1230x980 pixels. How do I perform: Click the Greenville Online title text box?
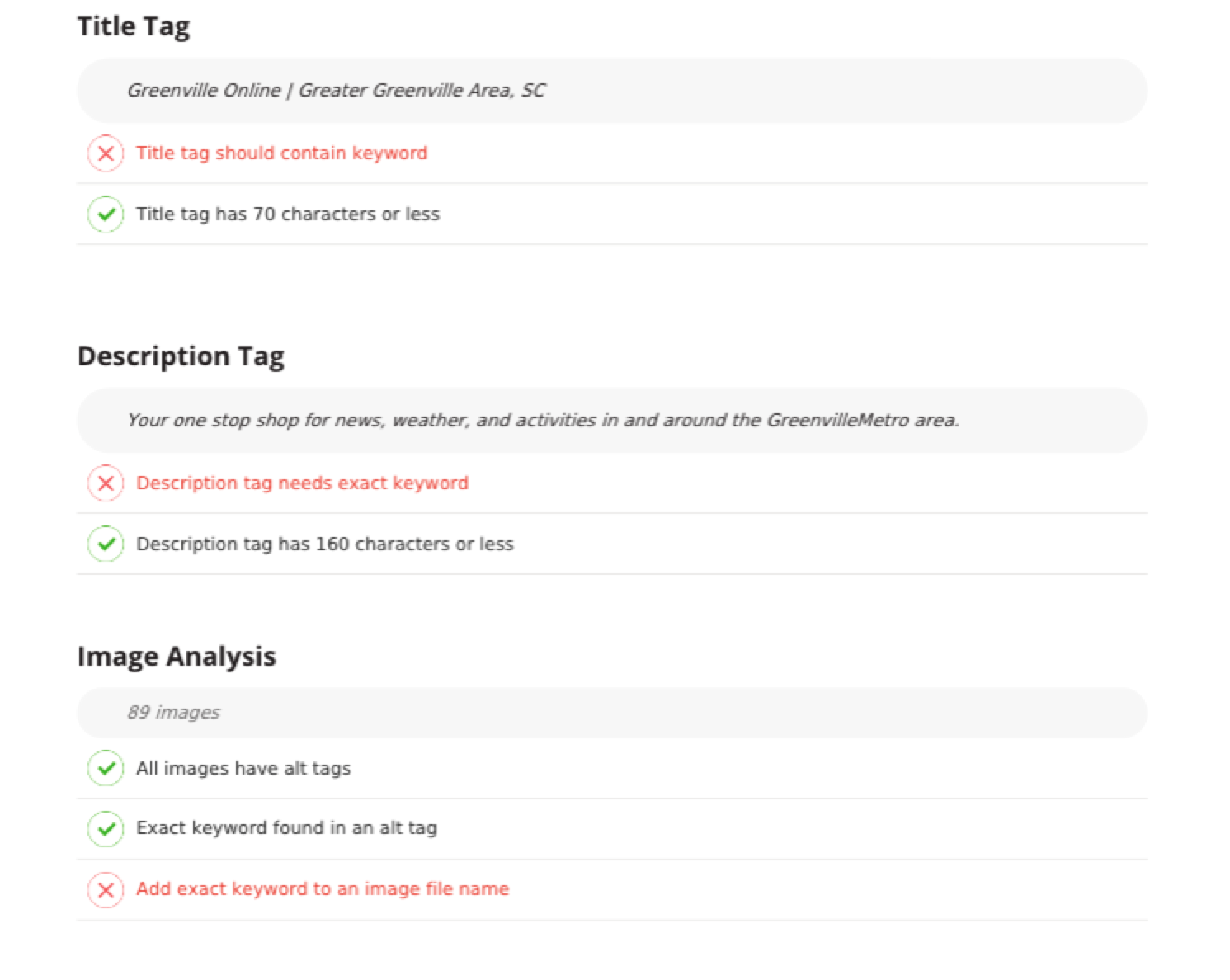tap(612, 91)
